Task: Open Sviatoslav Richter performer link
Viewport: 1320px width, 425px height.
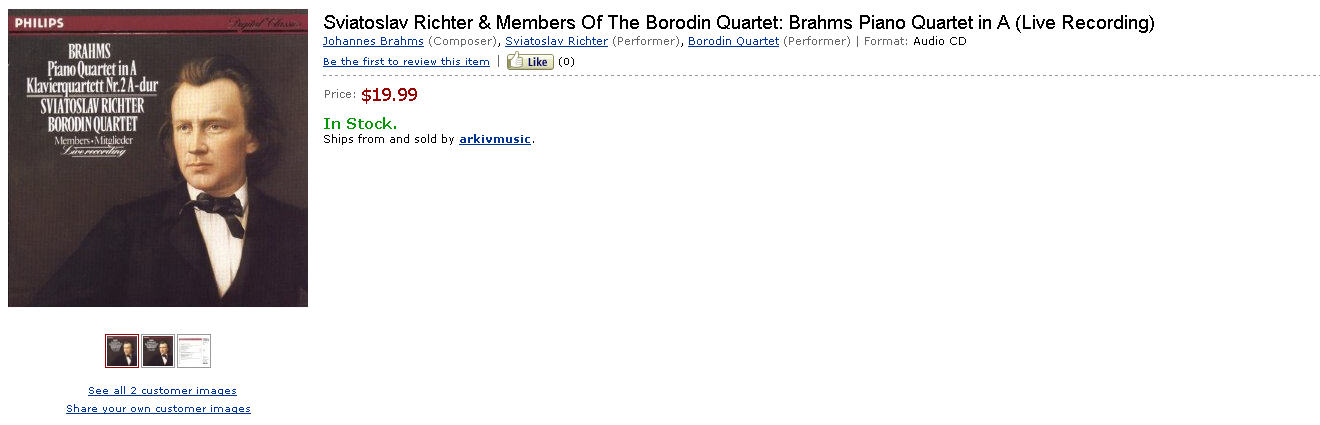Action: (x=556, y=41)
